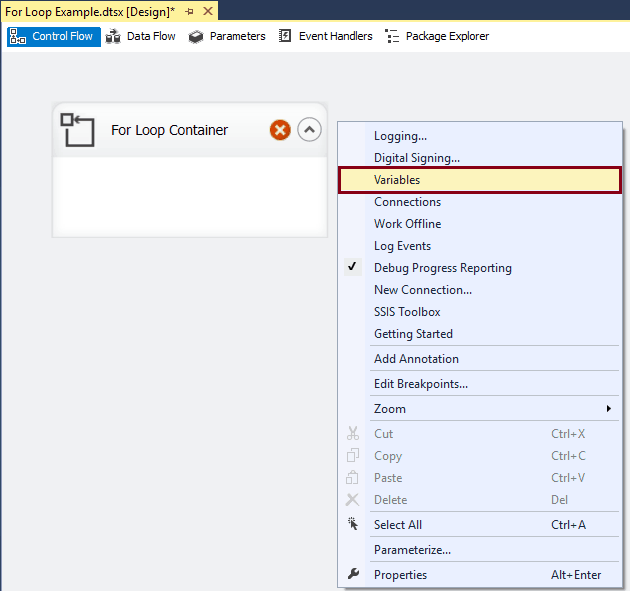Click Add Annotation in the menu

(416, 359)
